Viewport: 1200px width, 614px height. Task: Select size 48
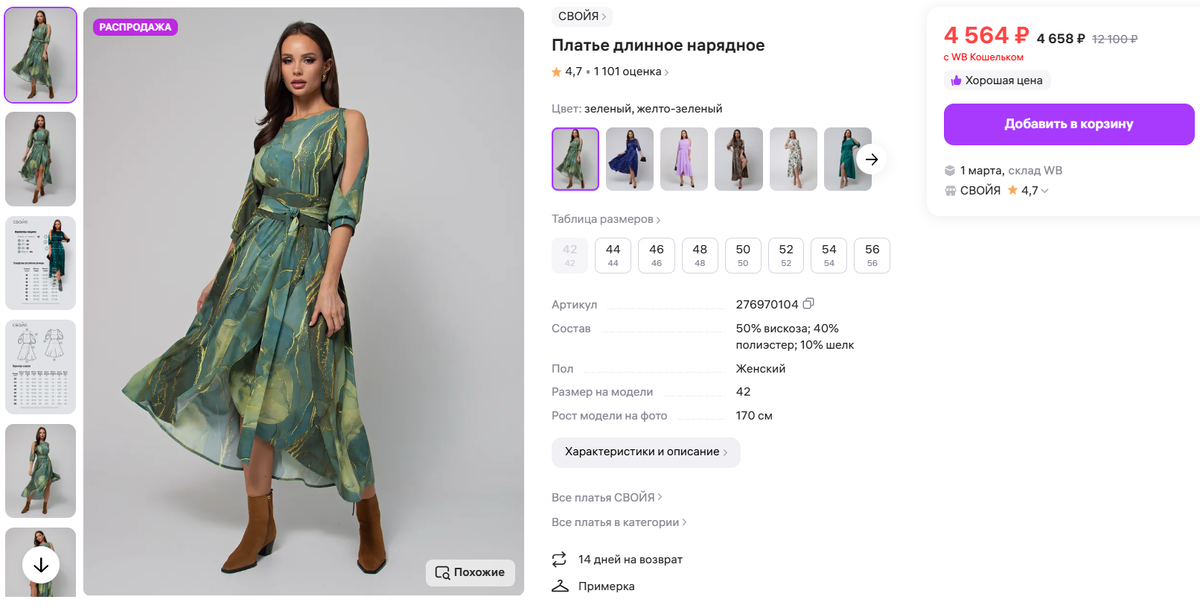coord(699,255)
